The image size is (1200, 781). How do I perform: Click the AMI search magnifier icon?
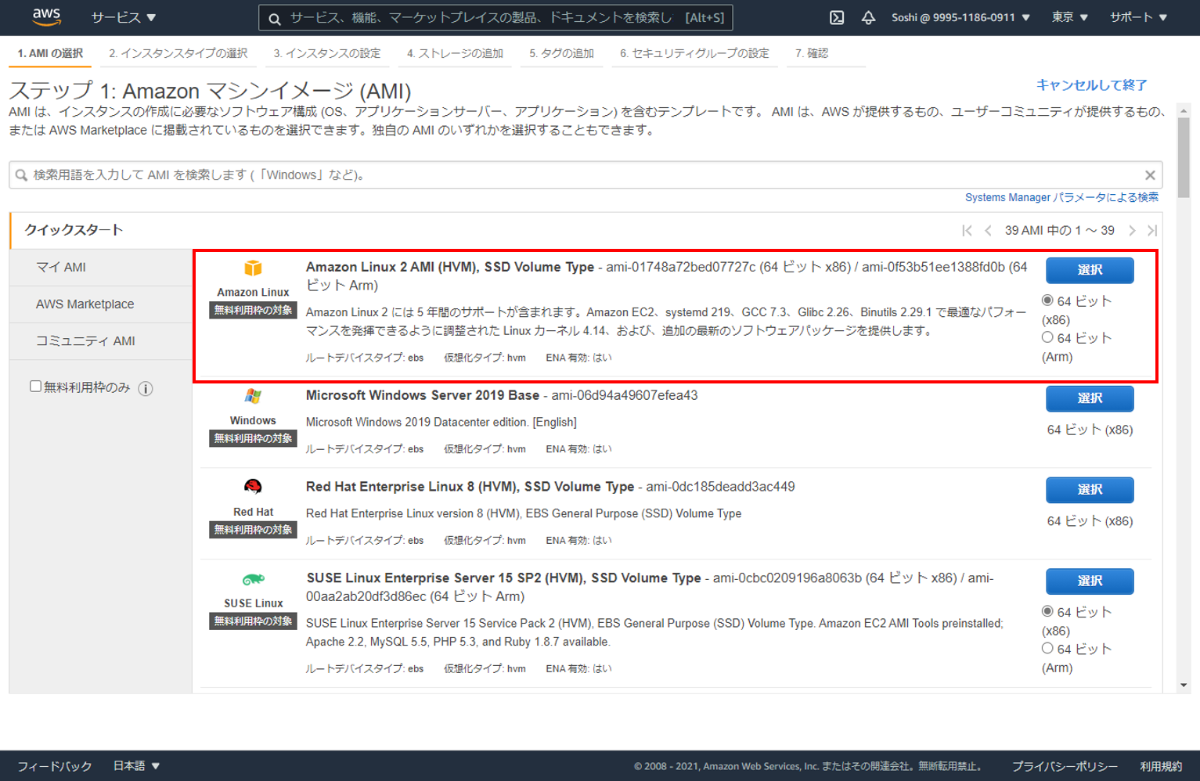pyautogui.click(x=21, y=175)
